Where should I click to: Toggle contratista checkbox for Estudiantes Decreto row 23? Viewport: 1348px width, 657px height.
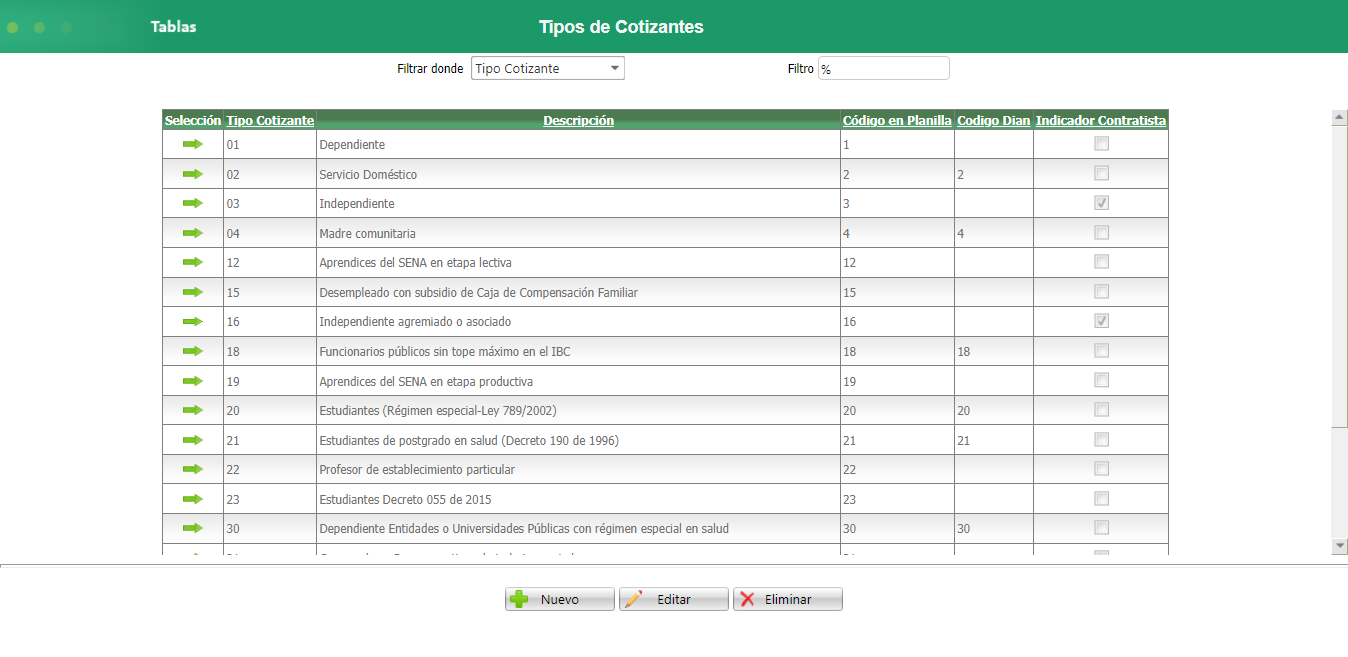(x=1101, y=498)
